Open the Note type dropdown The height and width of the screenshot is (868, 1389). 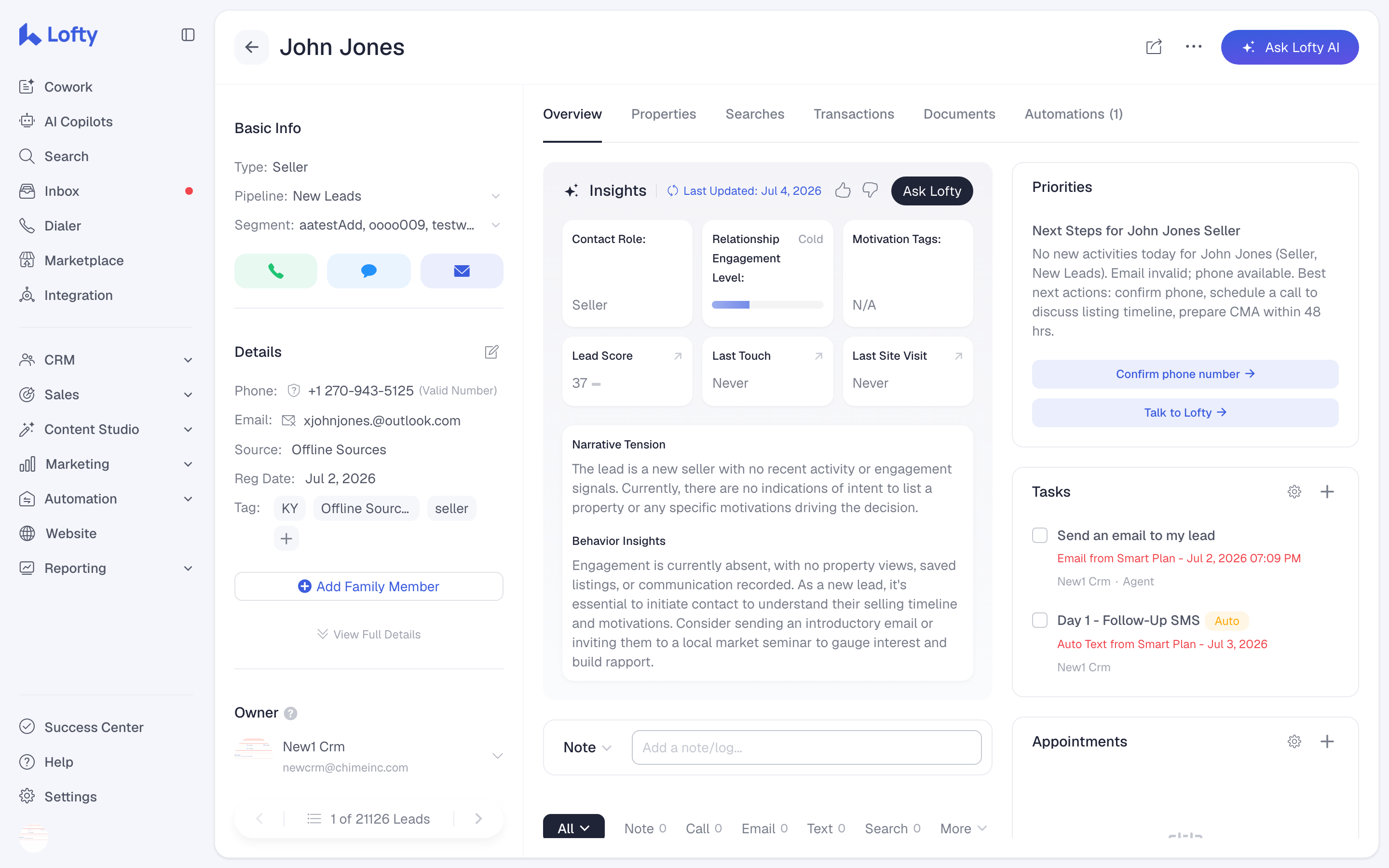(588, 747)
